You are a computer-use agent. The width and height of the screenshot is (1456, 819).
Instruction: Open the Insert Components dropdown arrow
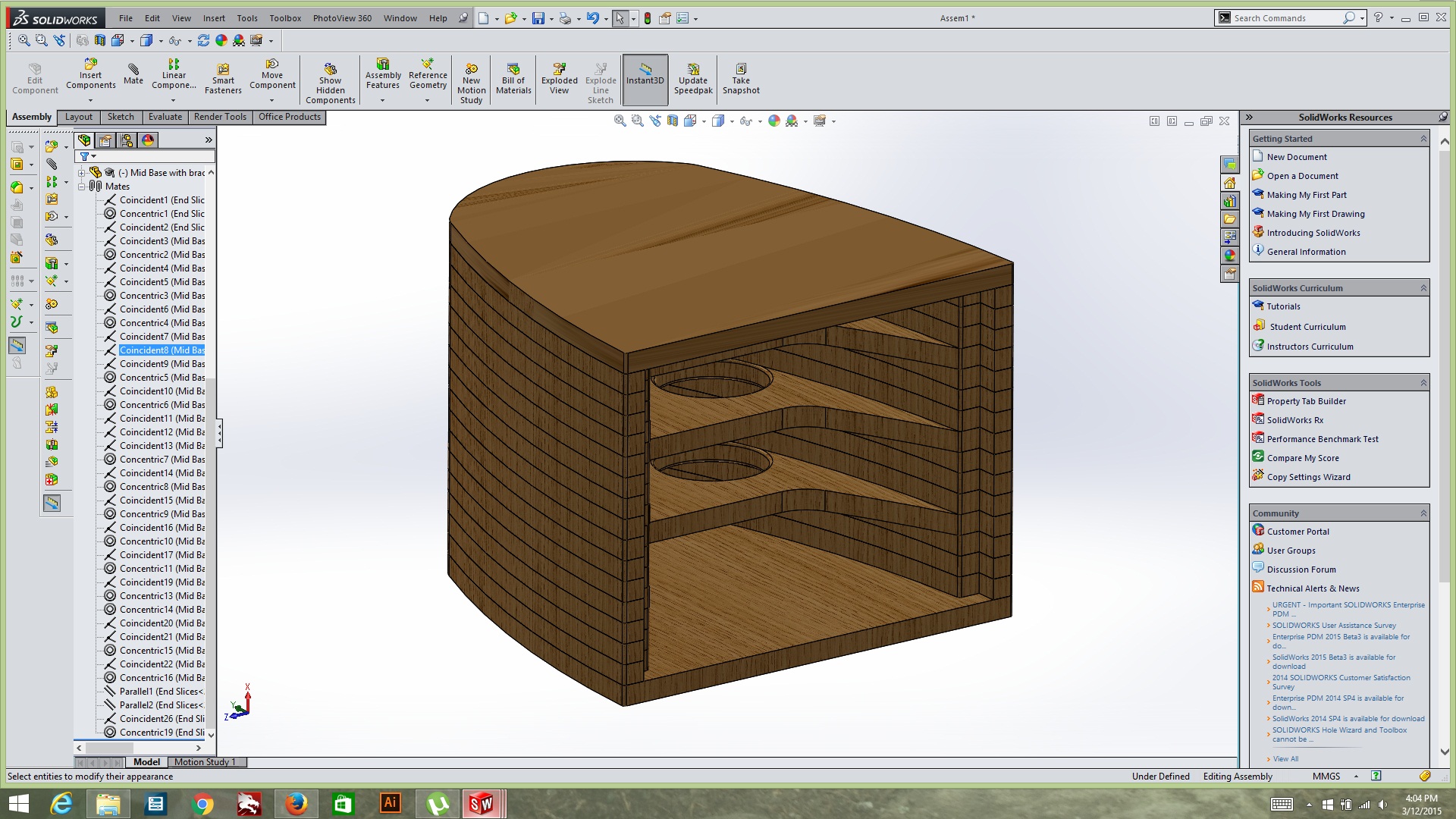pyautogui.click(x=90, y=100)
